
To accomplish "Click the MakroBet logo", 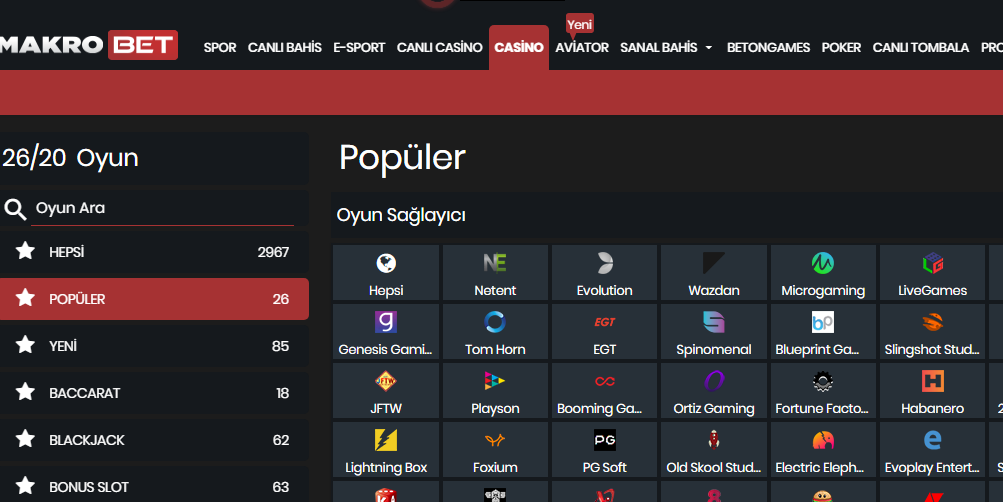I will [x=89, y=45].
